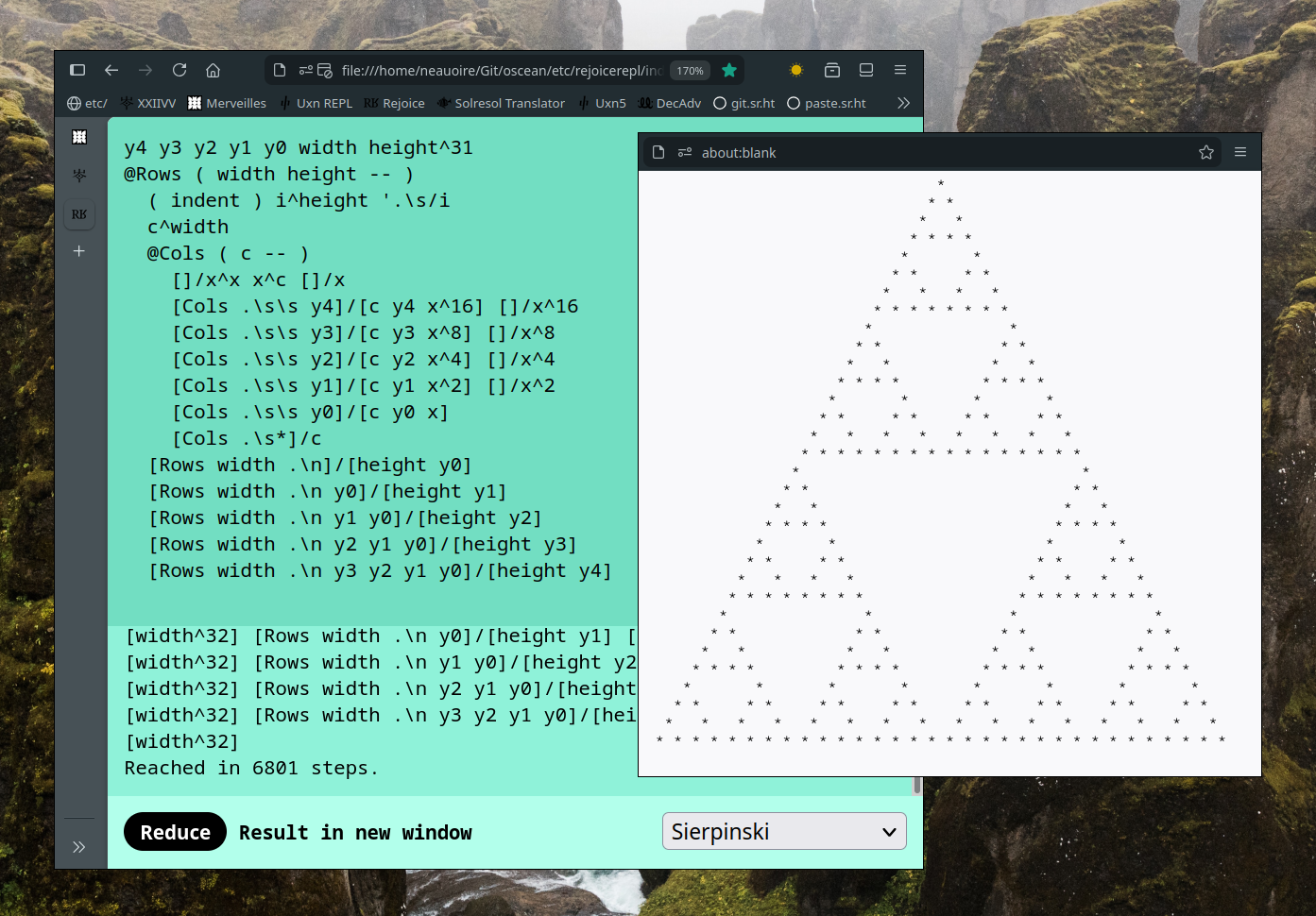This screenshot has width=1316, height=916.
Task: Open the Sierpinski example dropdown
Action: click(x=784, y=831)
